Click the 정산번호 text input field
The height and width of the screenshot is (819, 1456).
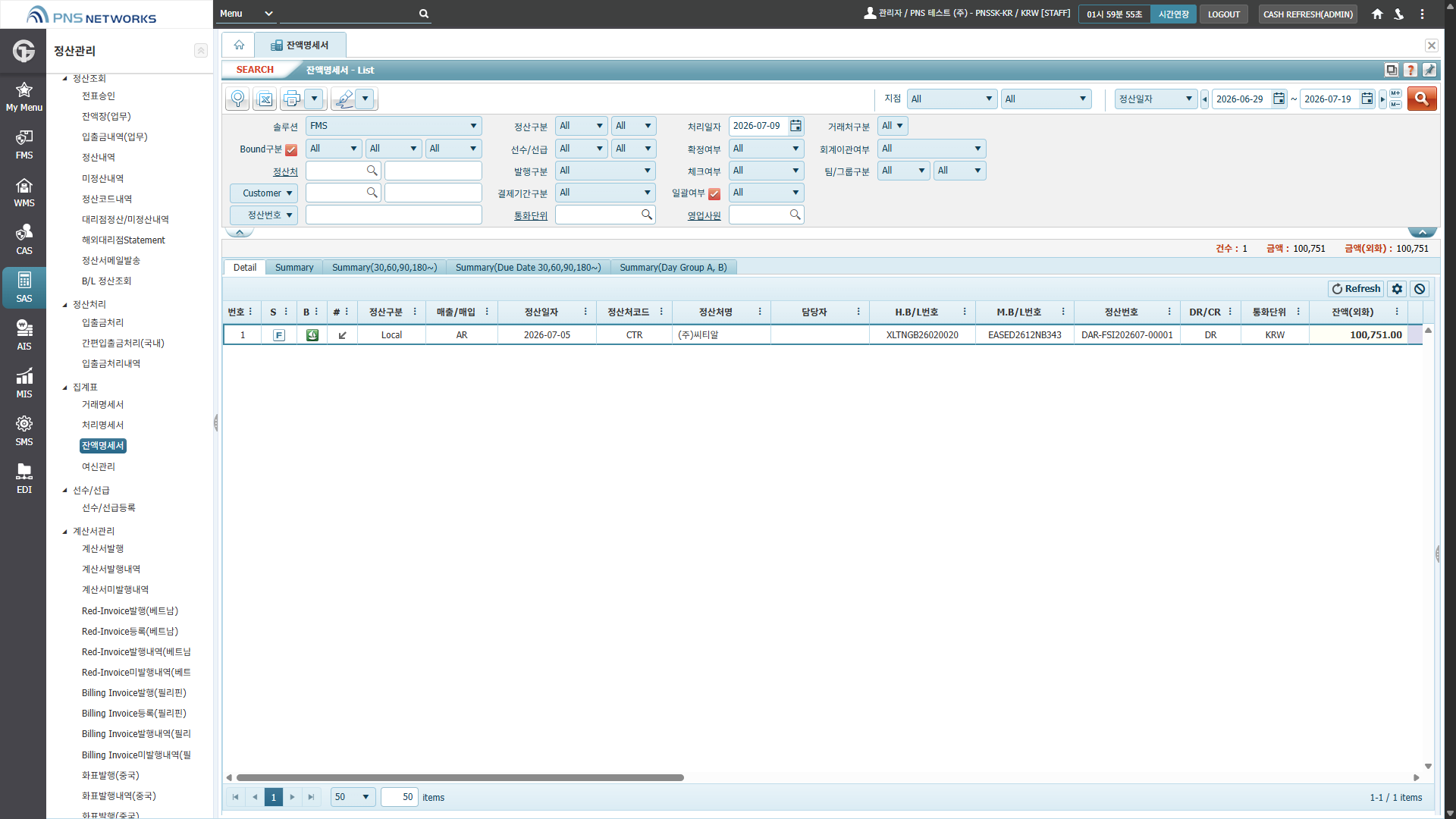click(x=394, y=215)
